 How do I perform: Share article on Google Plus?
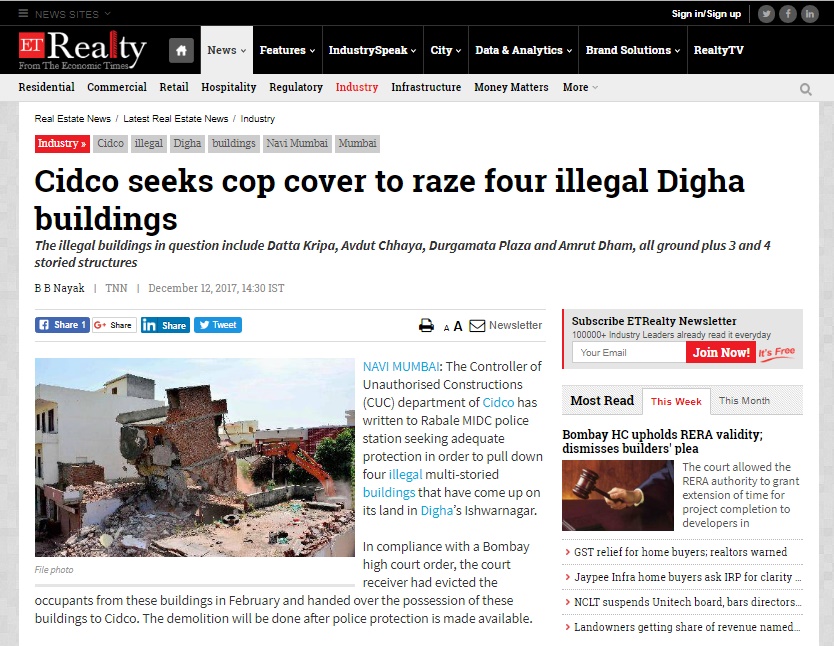click(x=114, y=325)
